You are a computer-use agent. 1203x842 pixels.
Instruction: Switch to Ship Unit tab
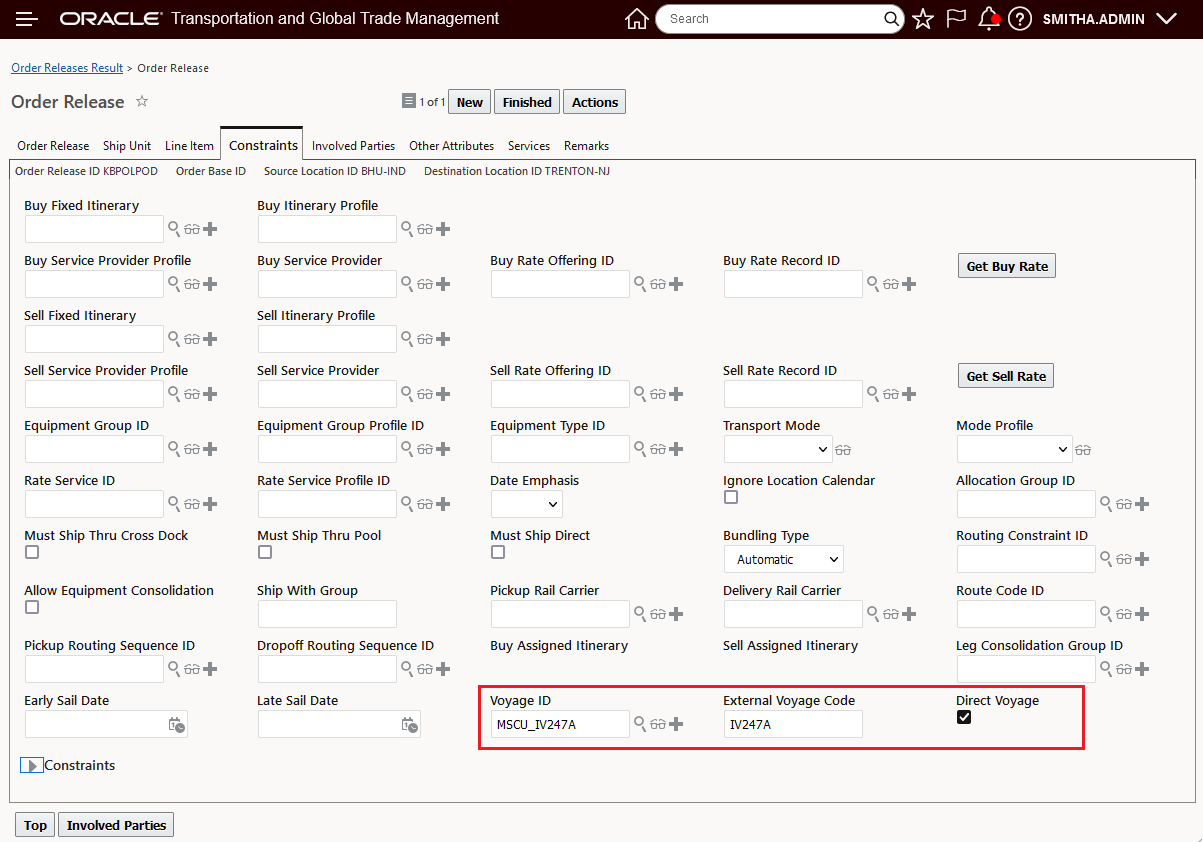(x=127, y=146)
